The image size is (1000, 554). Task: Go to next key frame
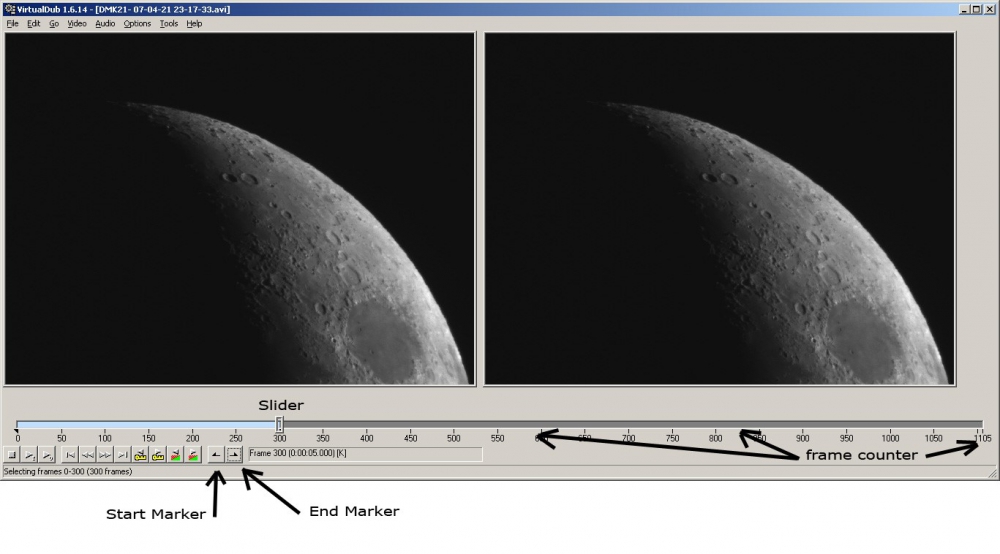click(158, 455)
